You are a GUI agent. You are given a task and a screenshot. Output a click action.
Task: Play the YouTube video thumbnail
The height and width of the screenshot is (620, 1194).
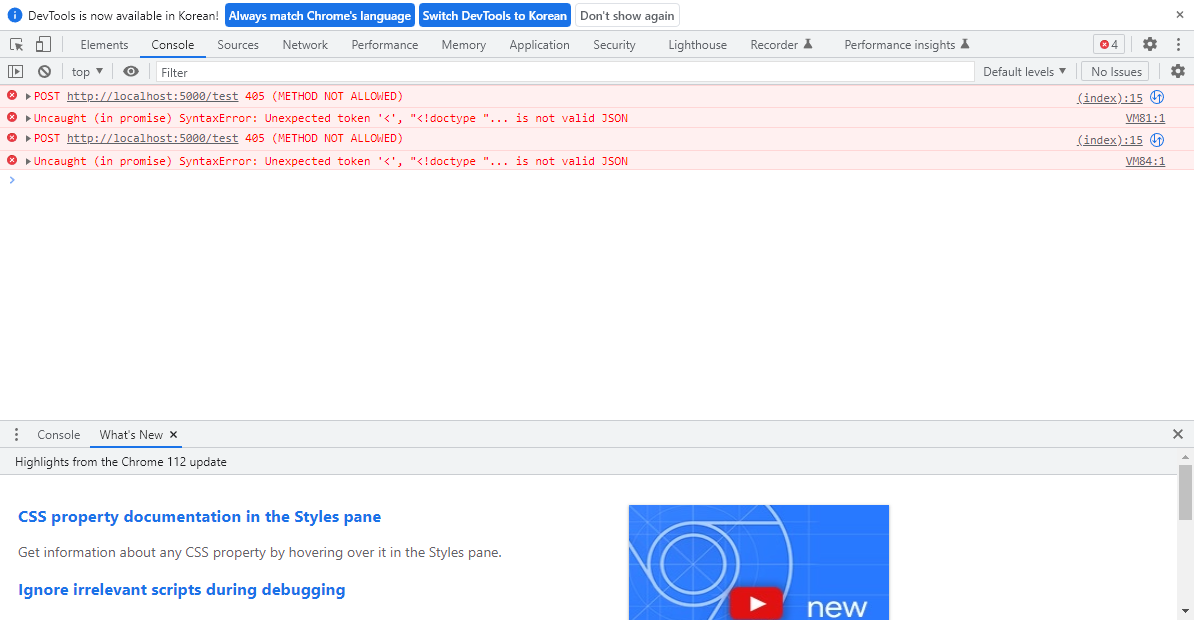(756, 603)
